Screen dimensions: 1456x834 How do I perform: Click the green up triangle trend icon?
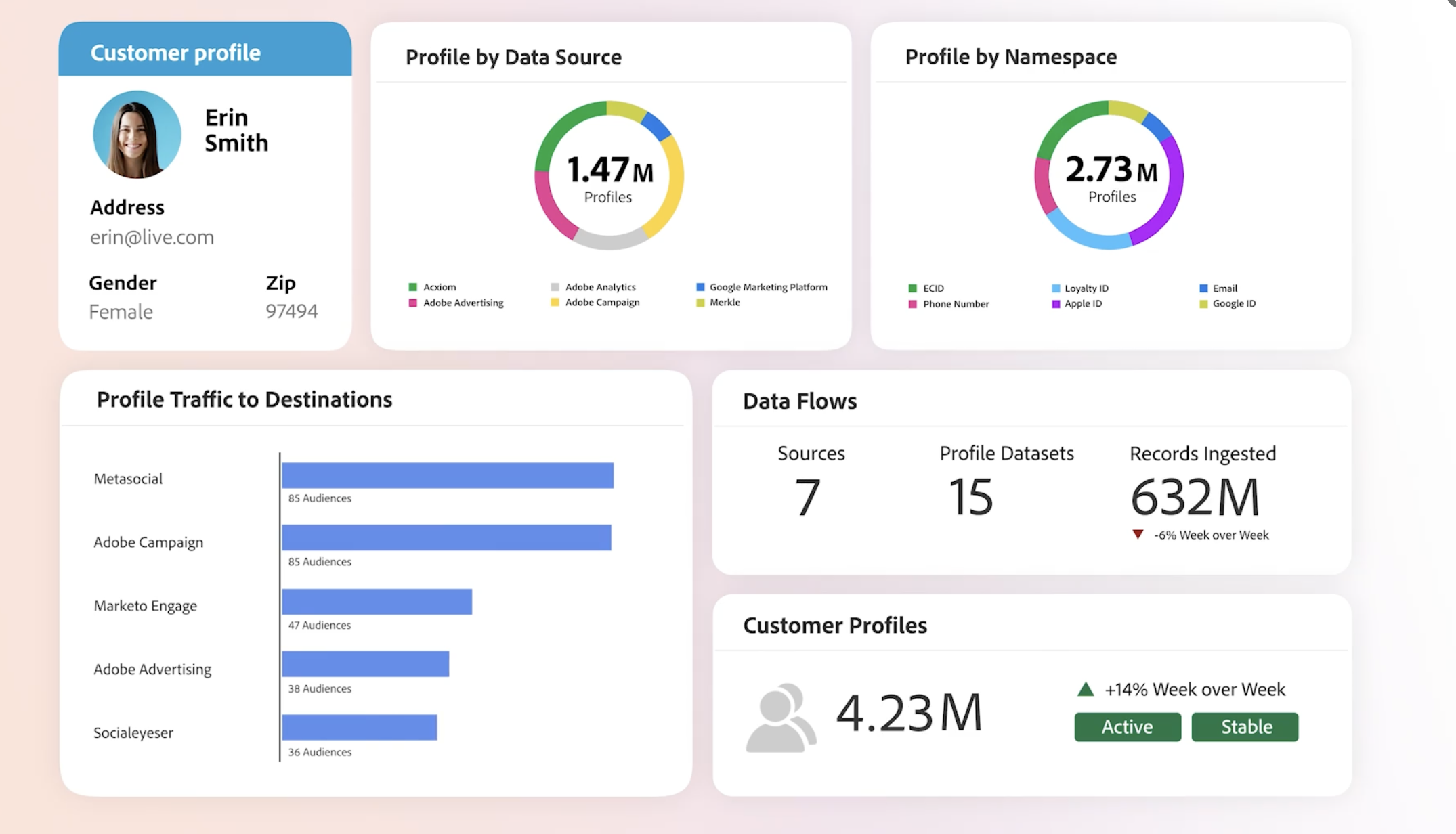click(x=1086, y=689)
